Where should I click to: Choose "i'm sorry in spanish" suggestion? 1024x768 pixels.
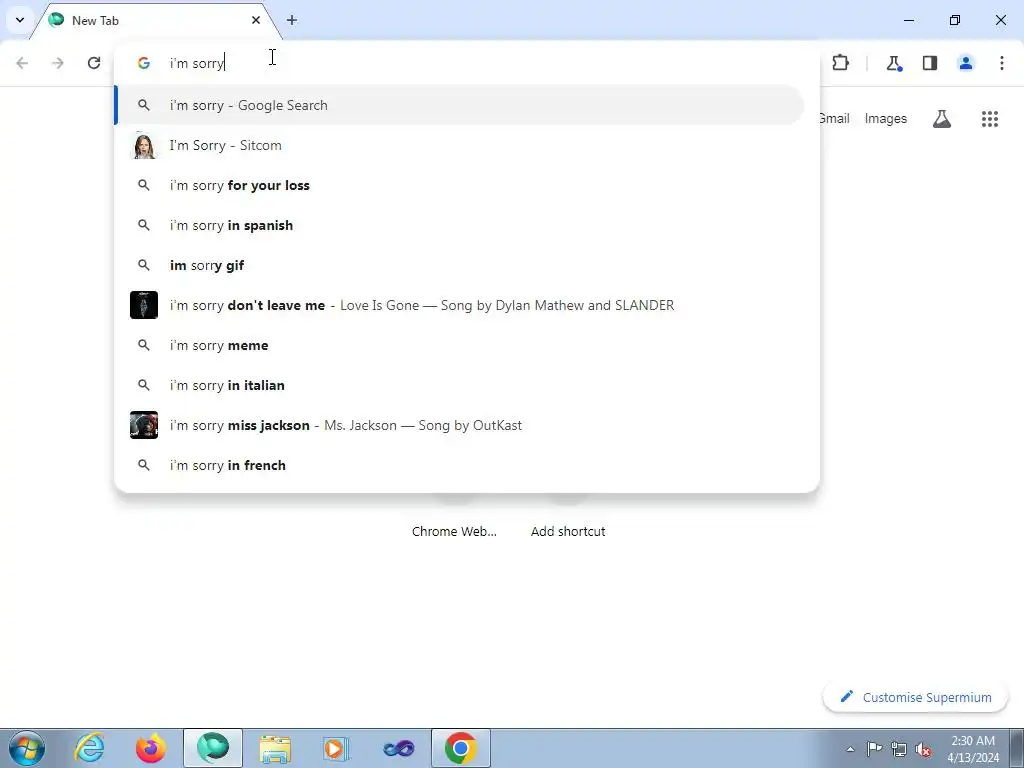pos(459,225)
